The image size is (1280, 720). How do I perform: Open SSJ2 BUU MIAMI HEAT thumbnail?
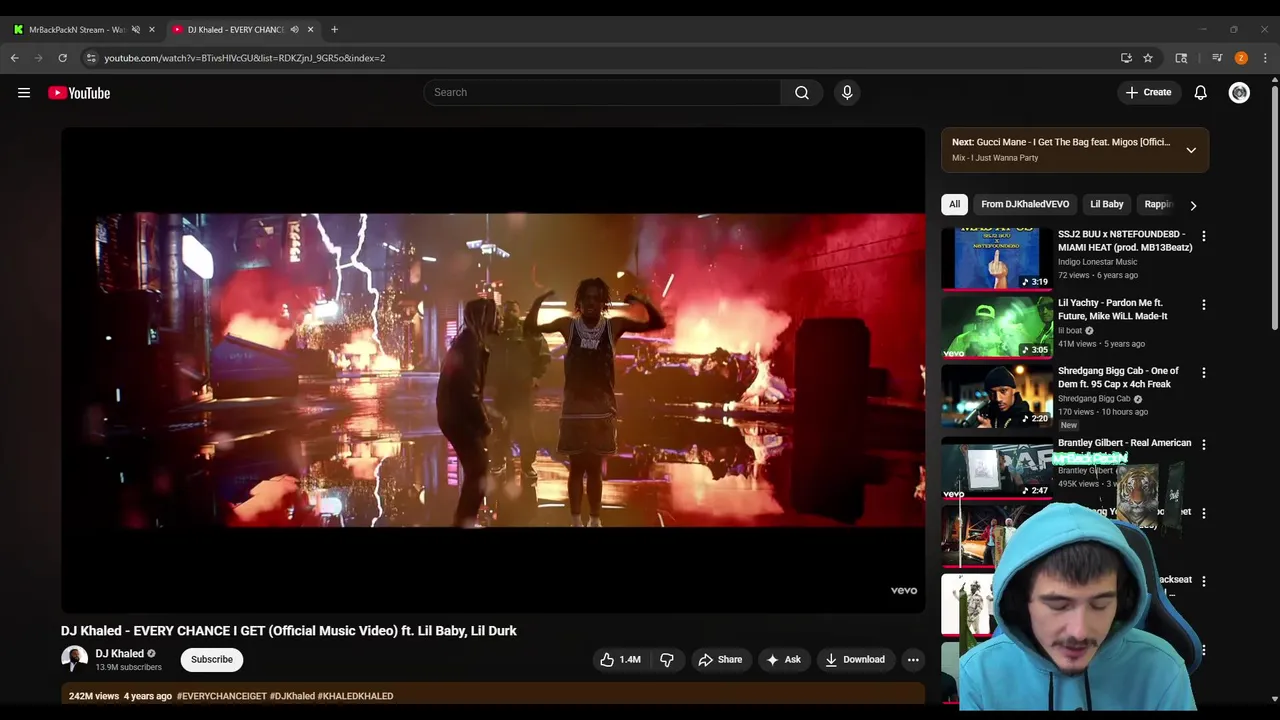[997, 258]
